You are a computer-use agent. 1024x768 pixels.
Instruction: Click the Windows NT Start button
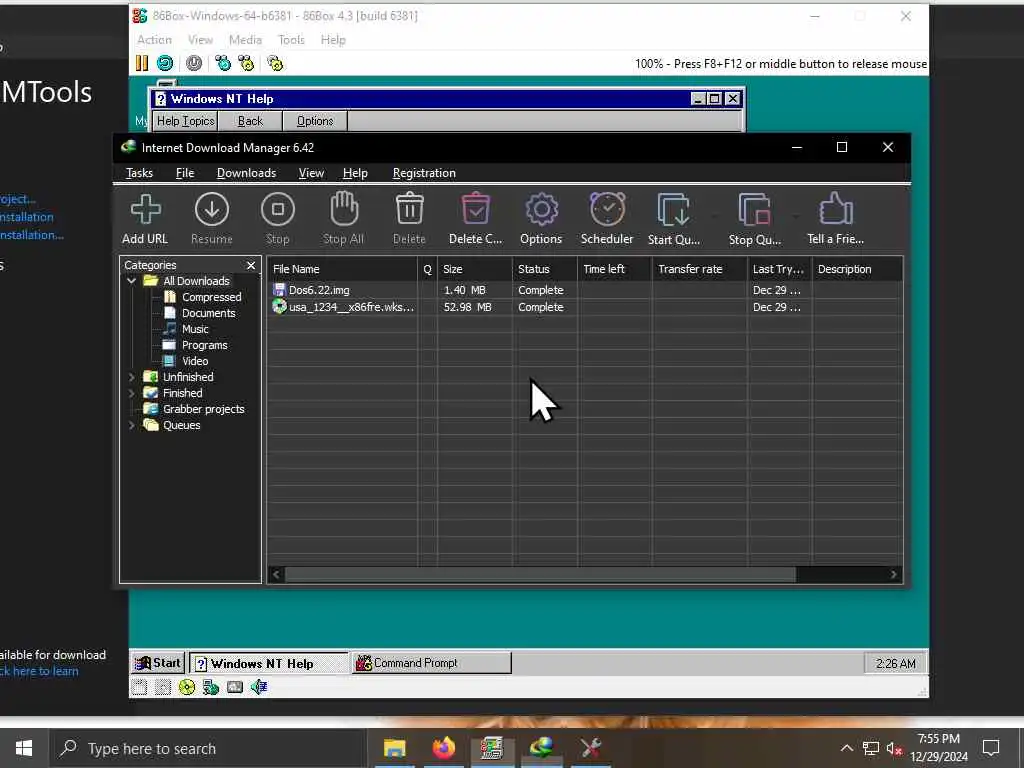157,663
